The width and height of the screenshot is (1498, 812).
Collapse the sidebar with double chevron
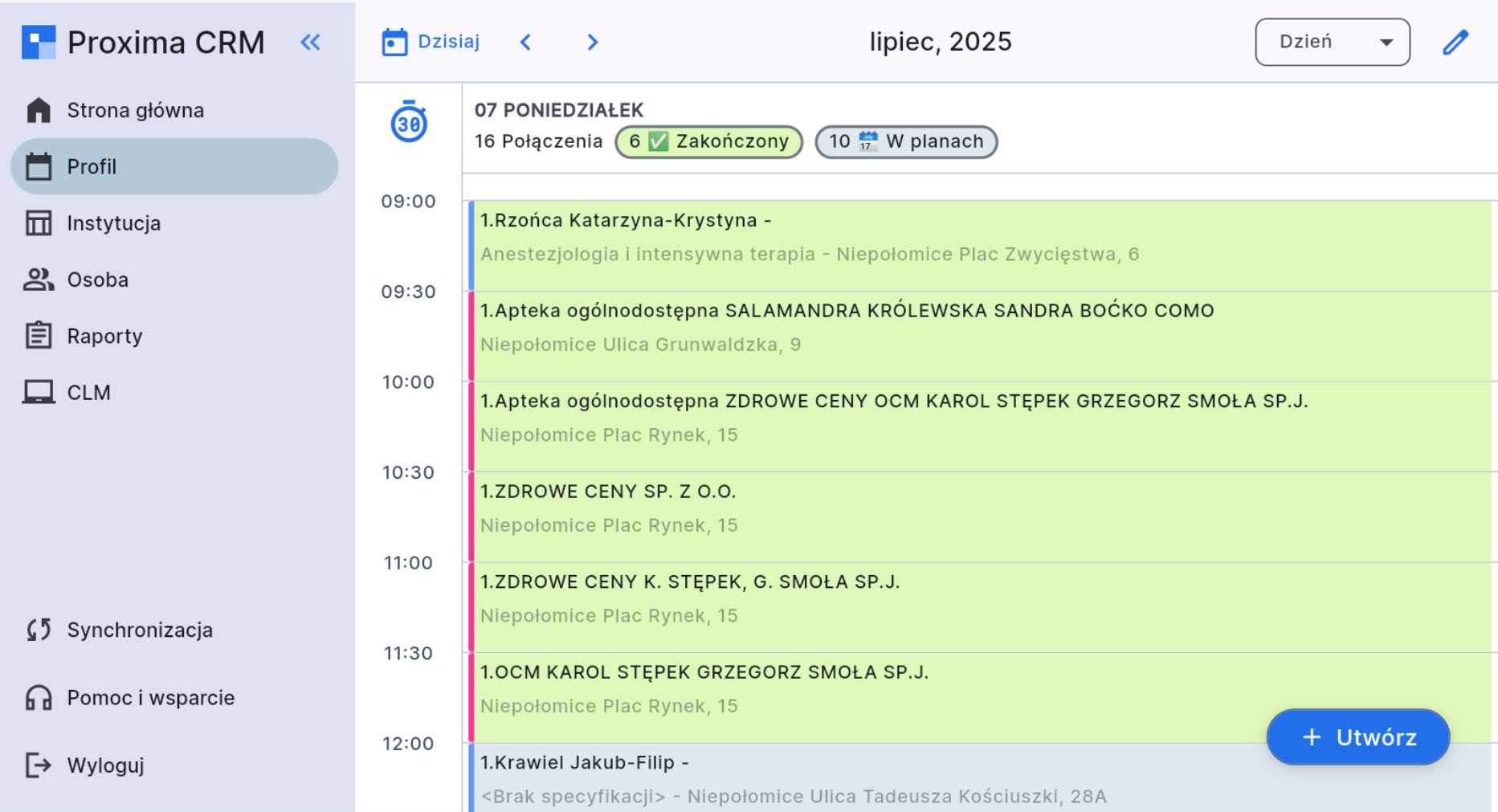pyautogui.click(x=311, y=43)
